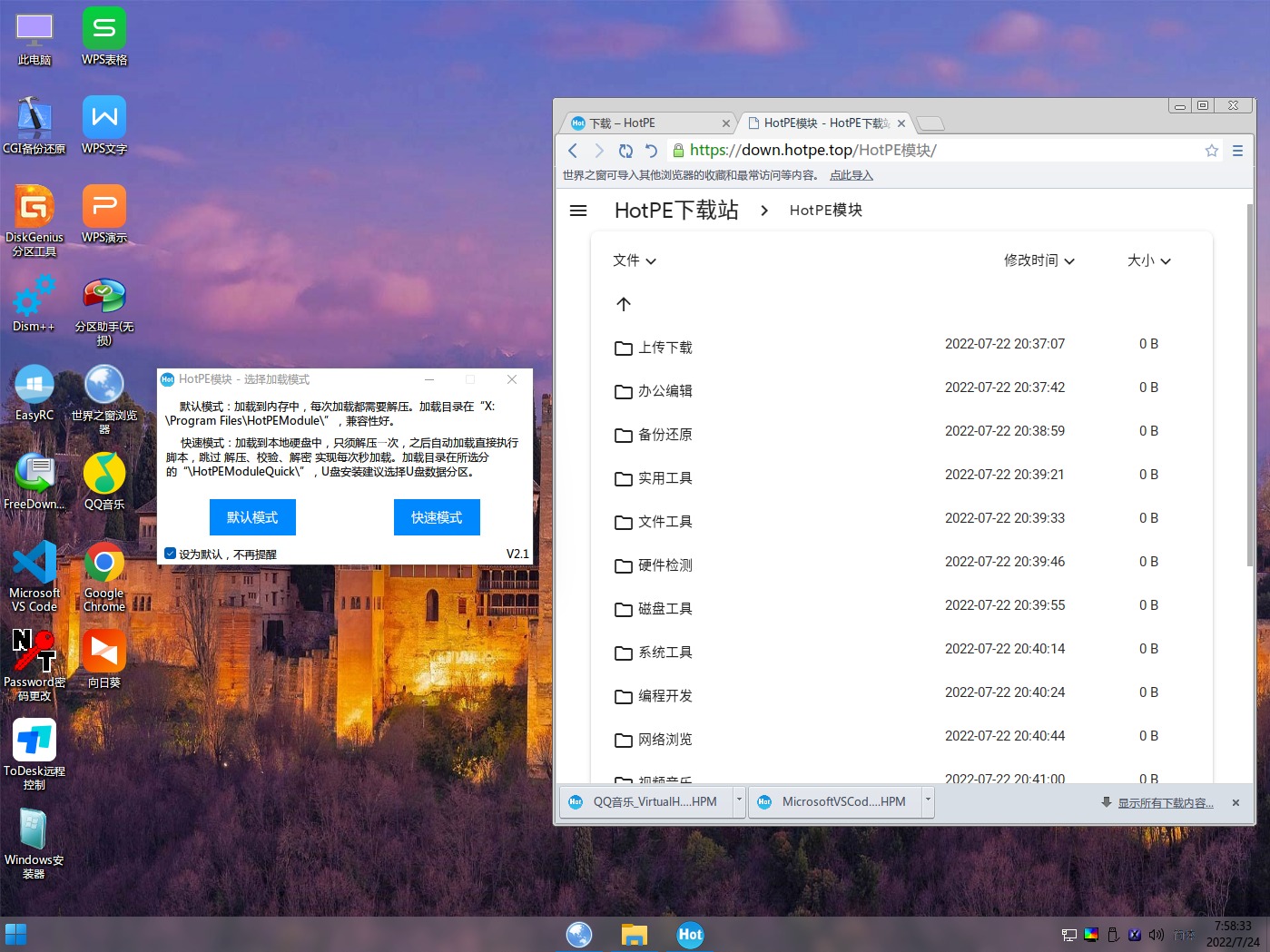Image resolution: width=1270 pixels, height=952 pixels.
Task: Click the 点此导入 link
Action: 852,175
